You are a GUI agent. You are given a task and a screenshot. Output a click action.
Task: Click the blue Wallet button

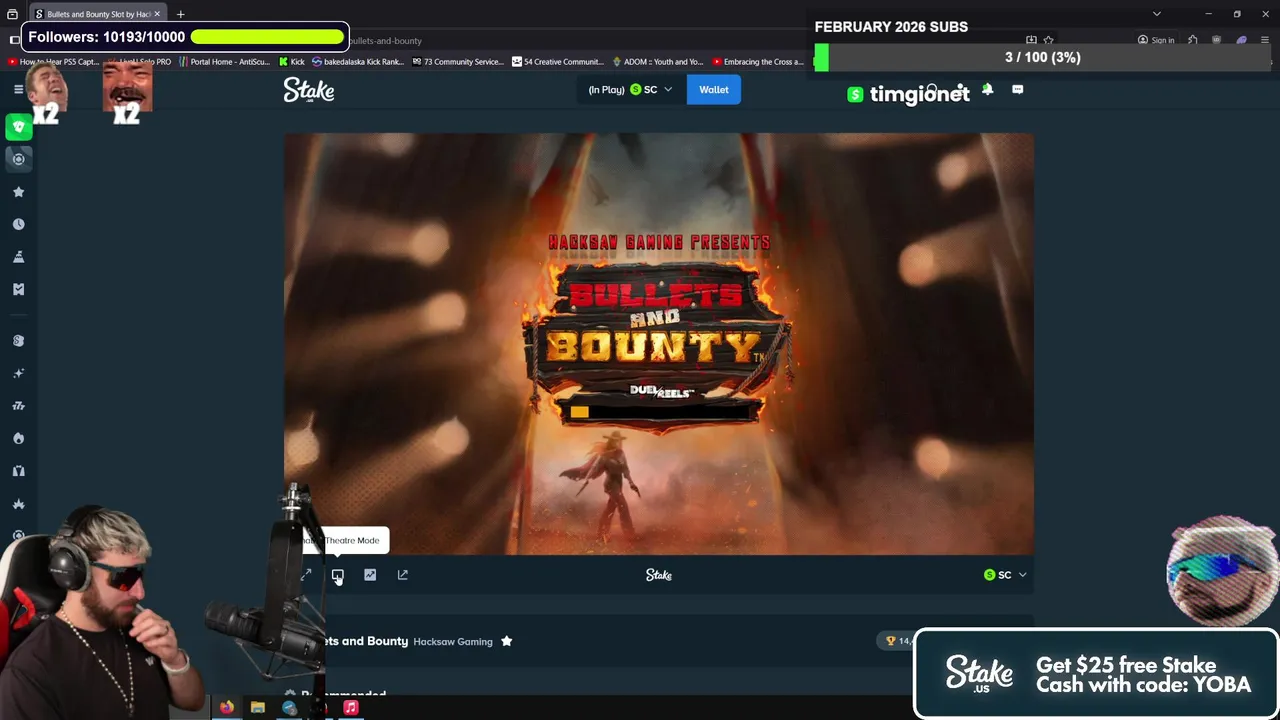pyautogui.click(x=714, y=90)
